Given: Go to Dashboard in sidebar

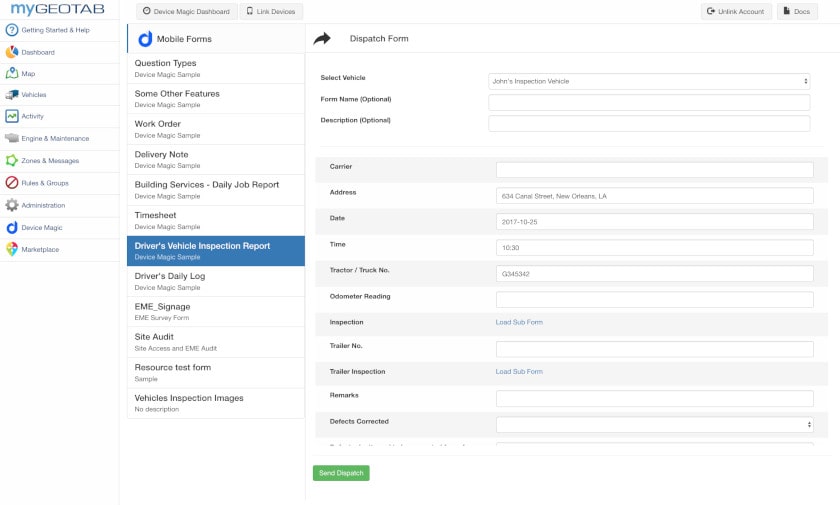Looking at the screenshot, I should point(59,52).
